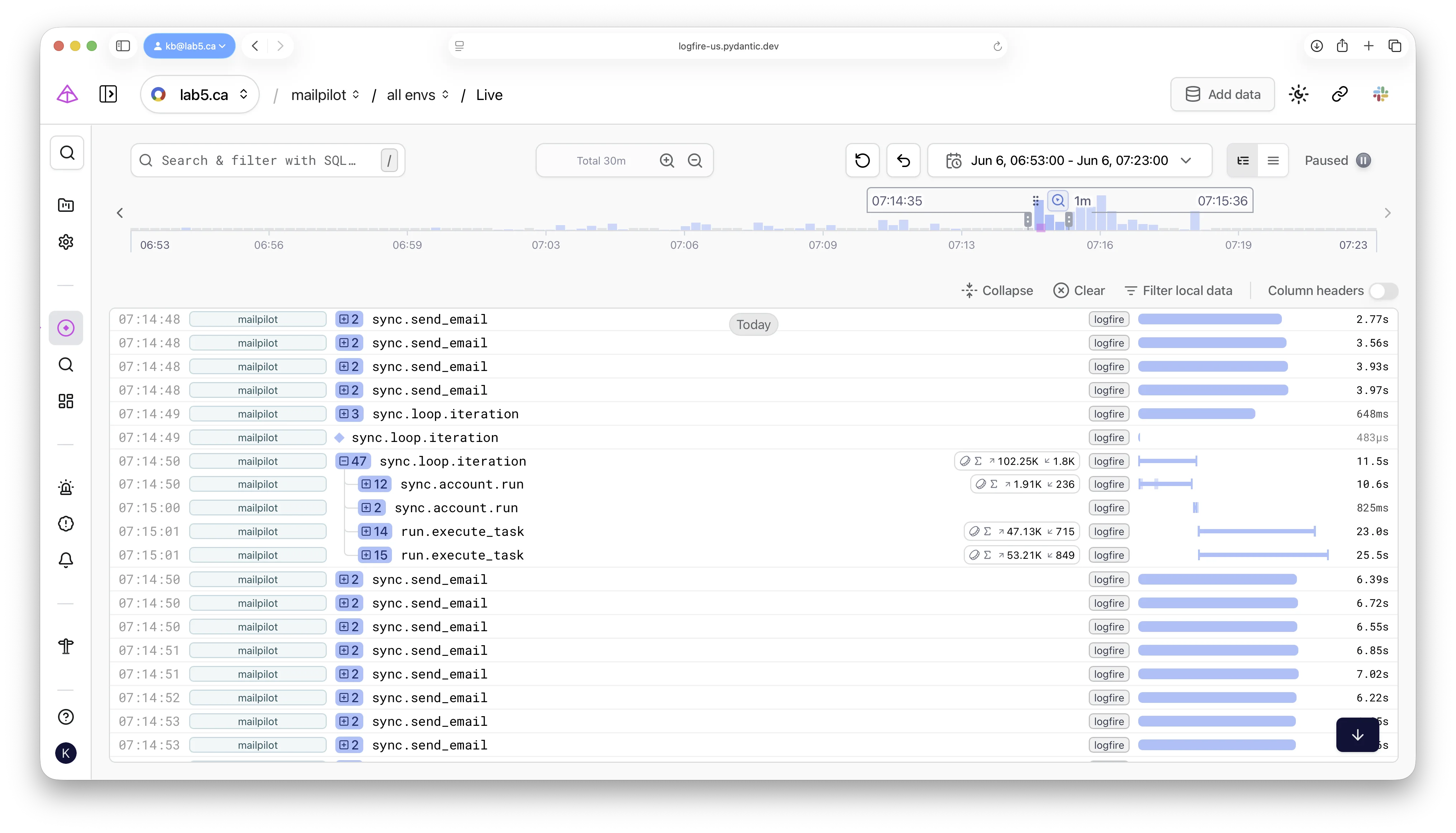Open the Alerts siren icon in sidebar
1456x833 pixels.
[66, 487]
